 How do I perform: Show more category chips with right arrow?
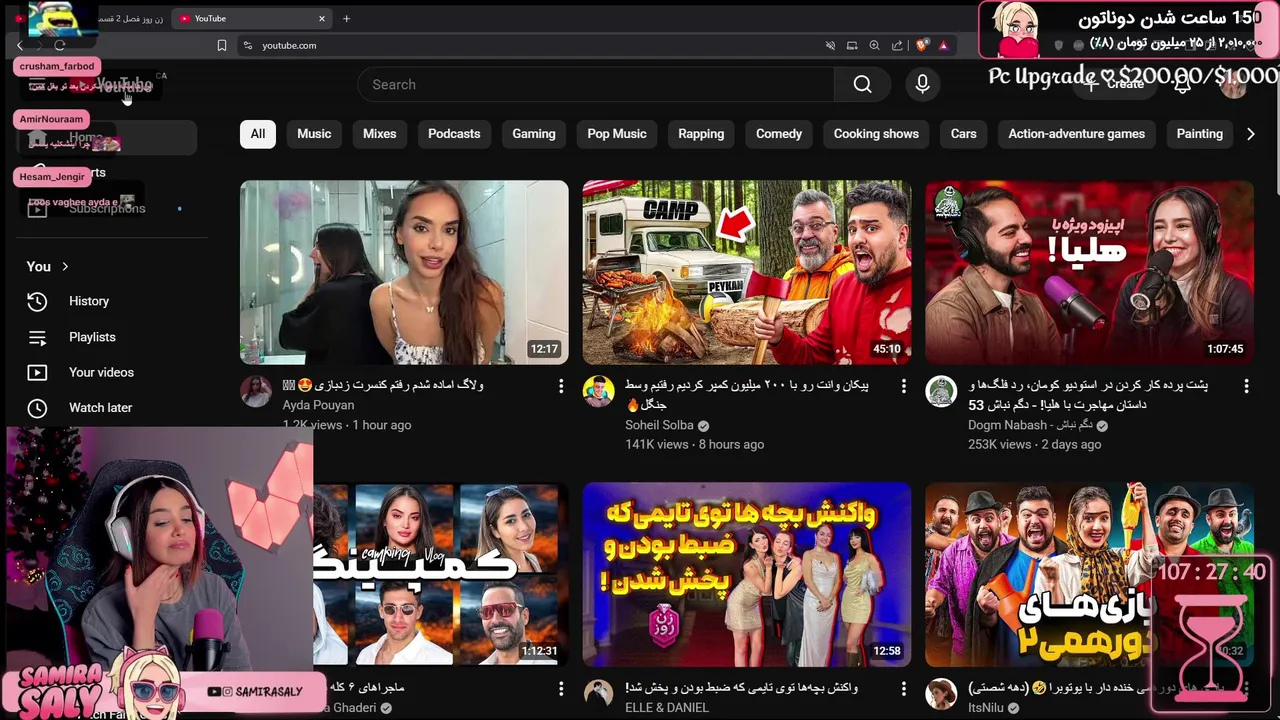pyautogui.click(x=1250, y=134)
